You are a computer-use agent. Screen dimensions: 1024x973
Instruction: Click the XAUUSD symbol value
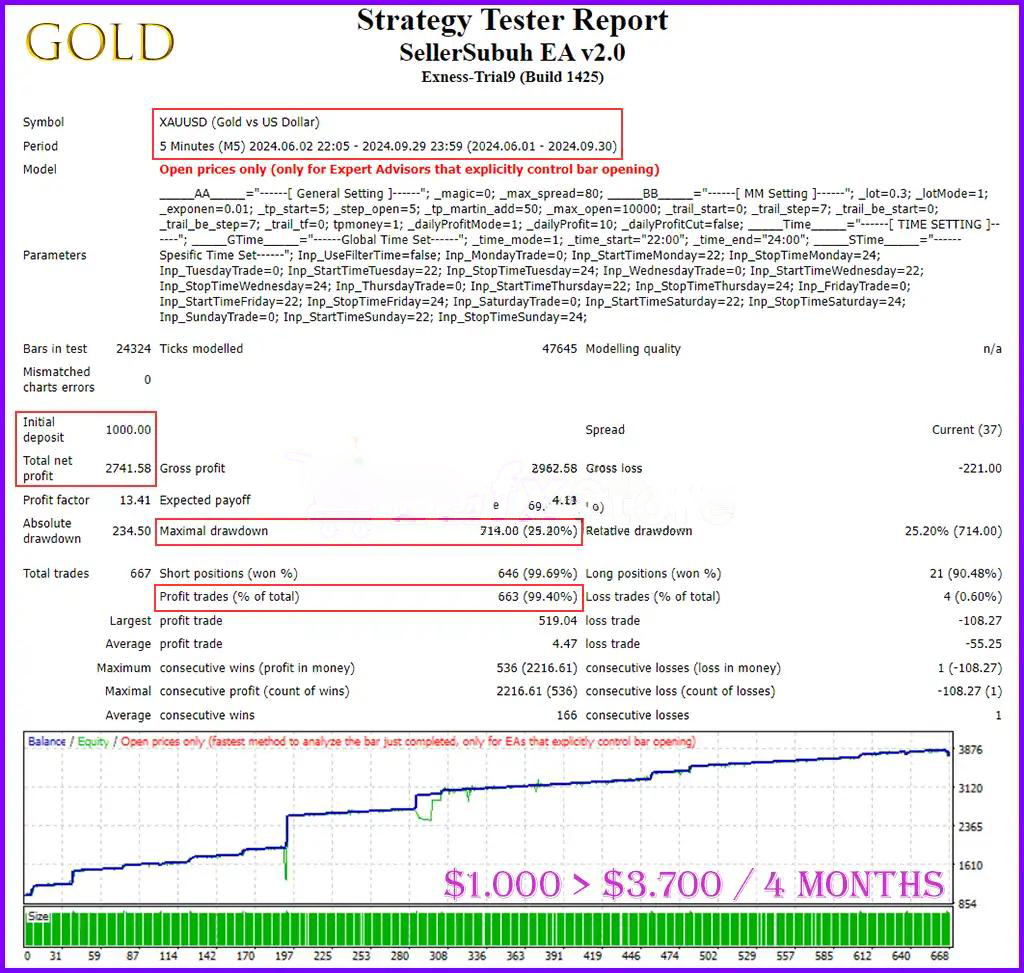coord(239,122)
